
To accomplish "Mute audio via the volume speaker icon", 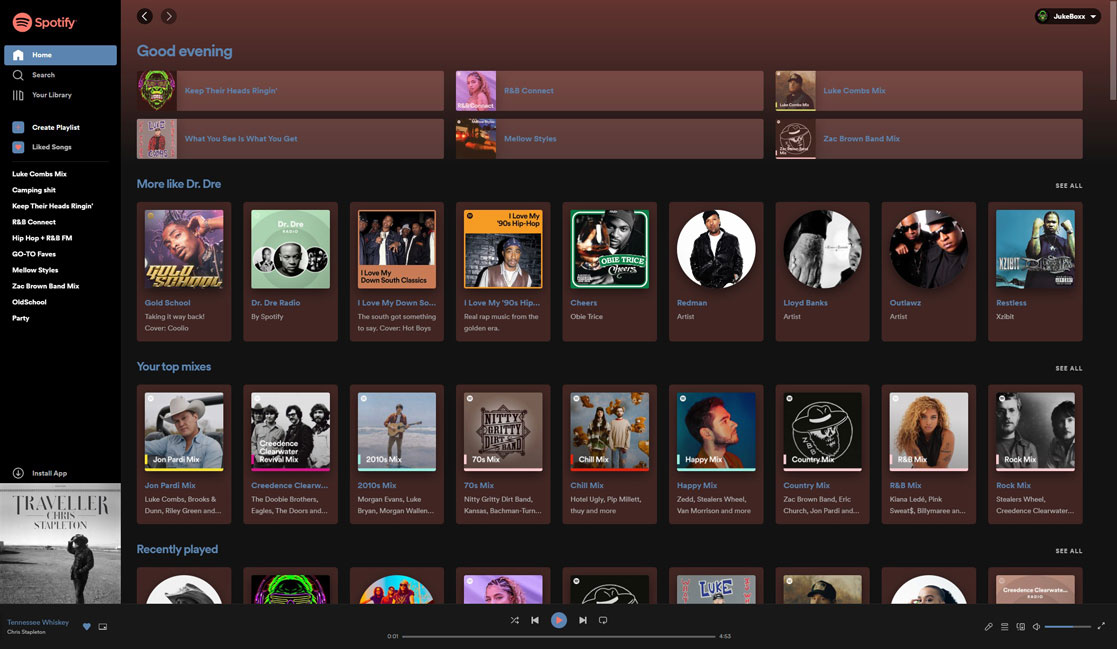I will coord(1036,627).
